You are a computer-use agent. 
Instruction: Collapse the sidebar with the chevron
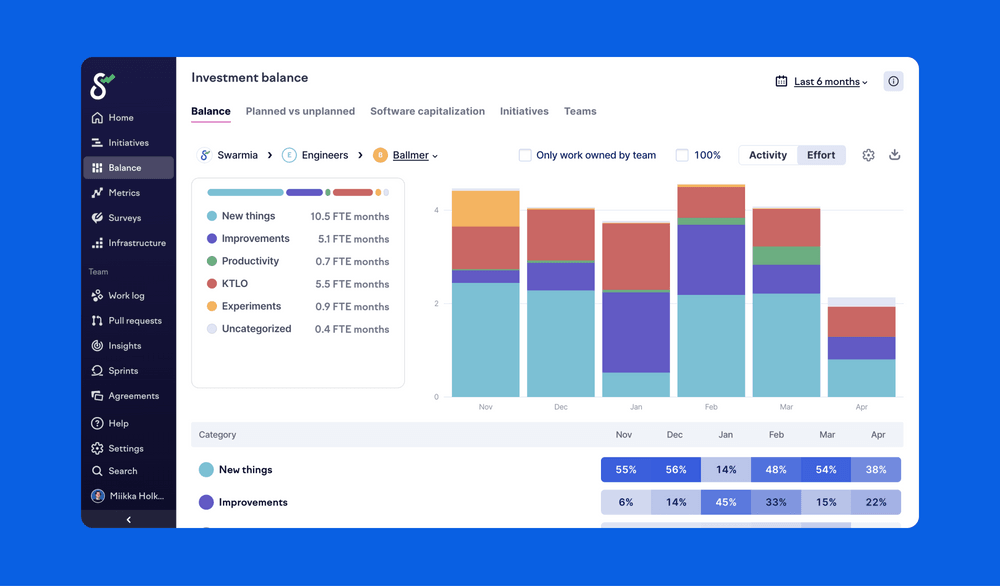pyautogui.click(x=128, y=519)
